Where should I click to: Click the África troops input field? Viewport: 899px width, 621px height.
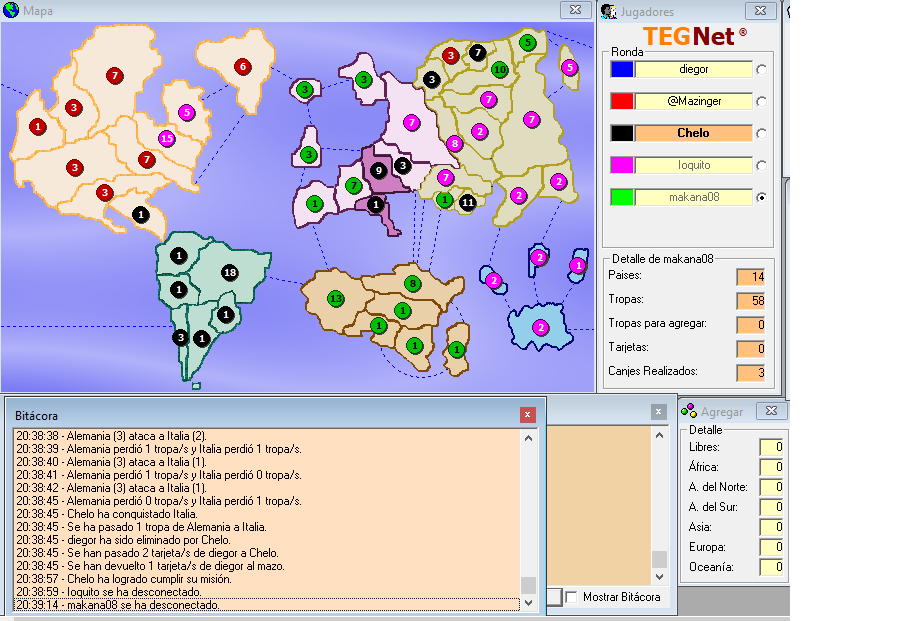click(769, 467)
